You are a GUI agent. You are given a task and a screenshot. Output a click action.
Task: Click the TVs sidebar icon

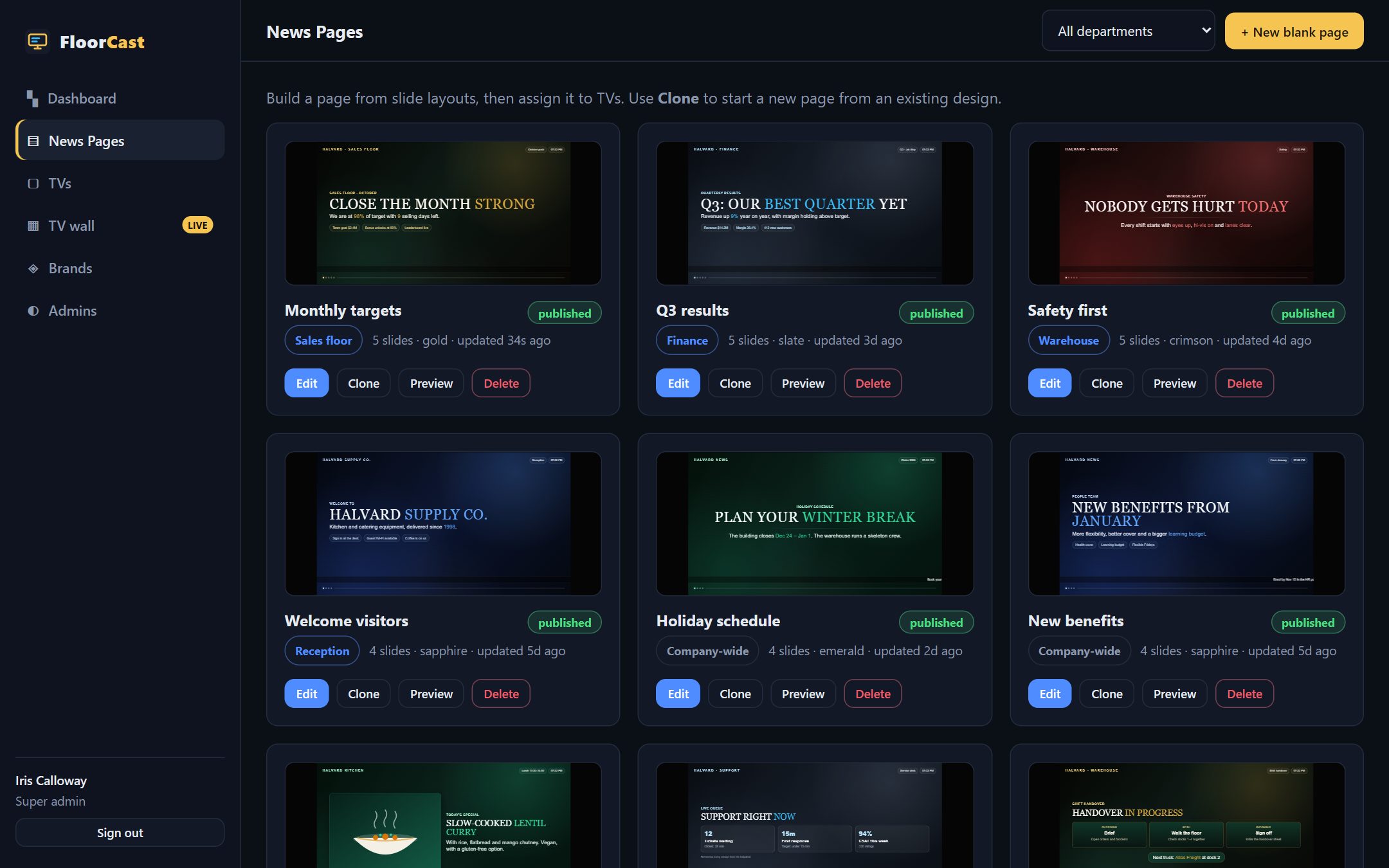click(33, 183)
